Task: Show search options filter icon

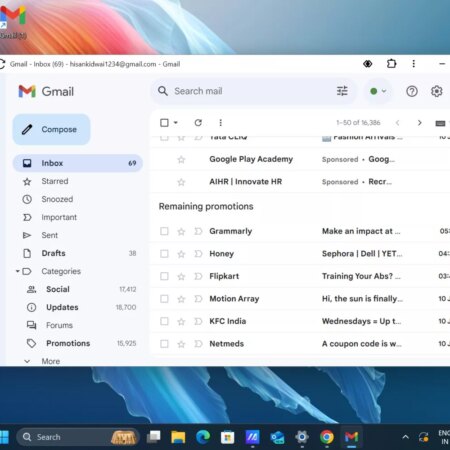Action: click(x=342, y=91)
